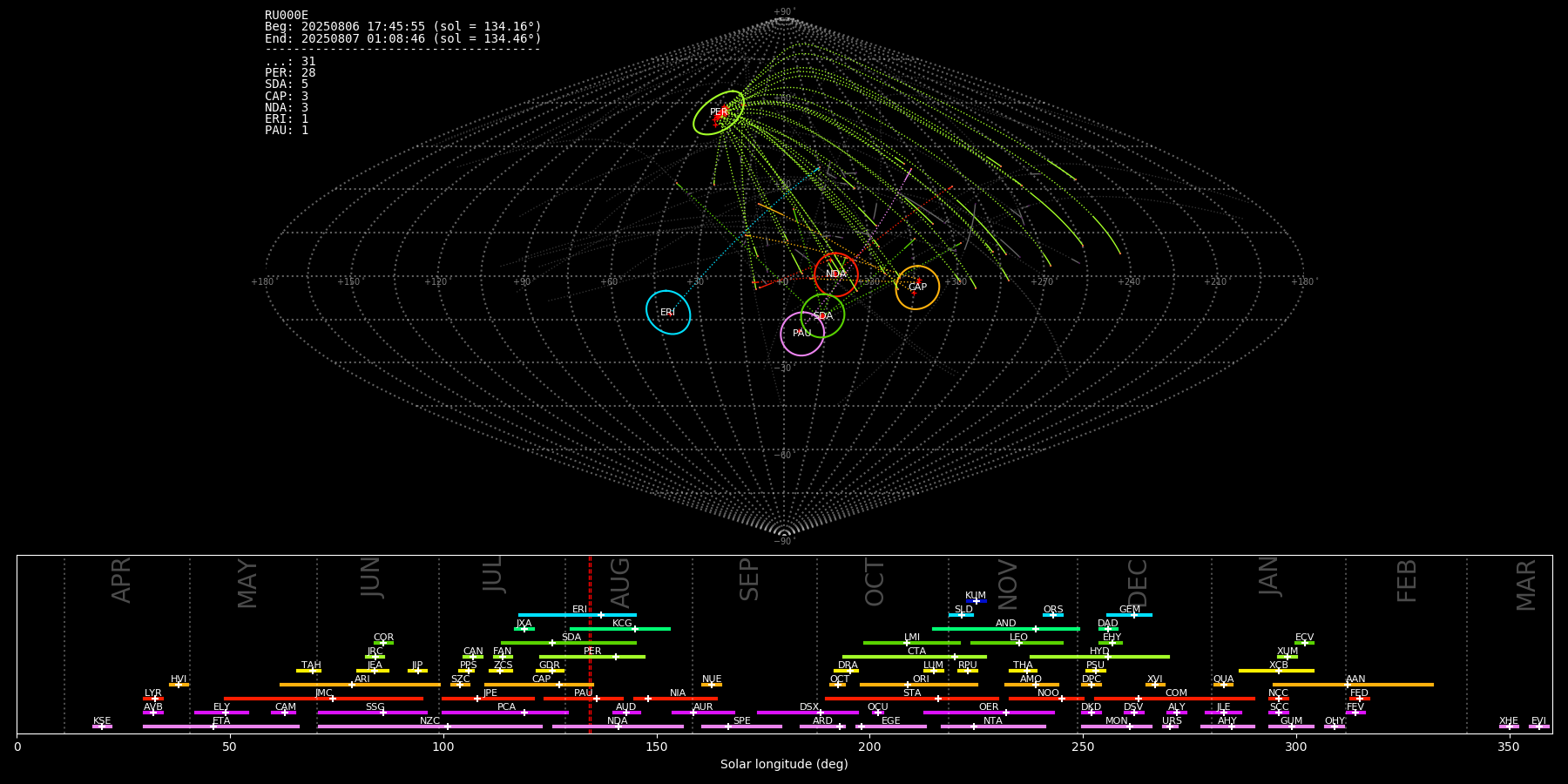Image resolution: width=1568 pixels, height=784 pixels.
Task: Click the OER shower bar in timeline
Action: pos(989,713)
